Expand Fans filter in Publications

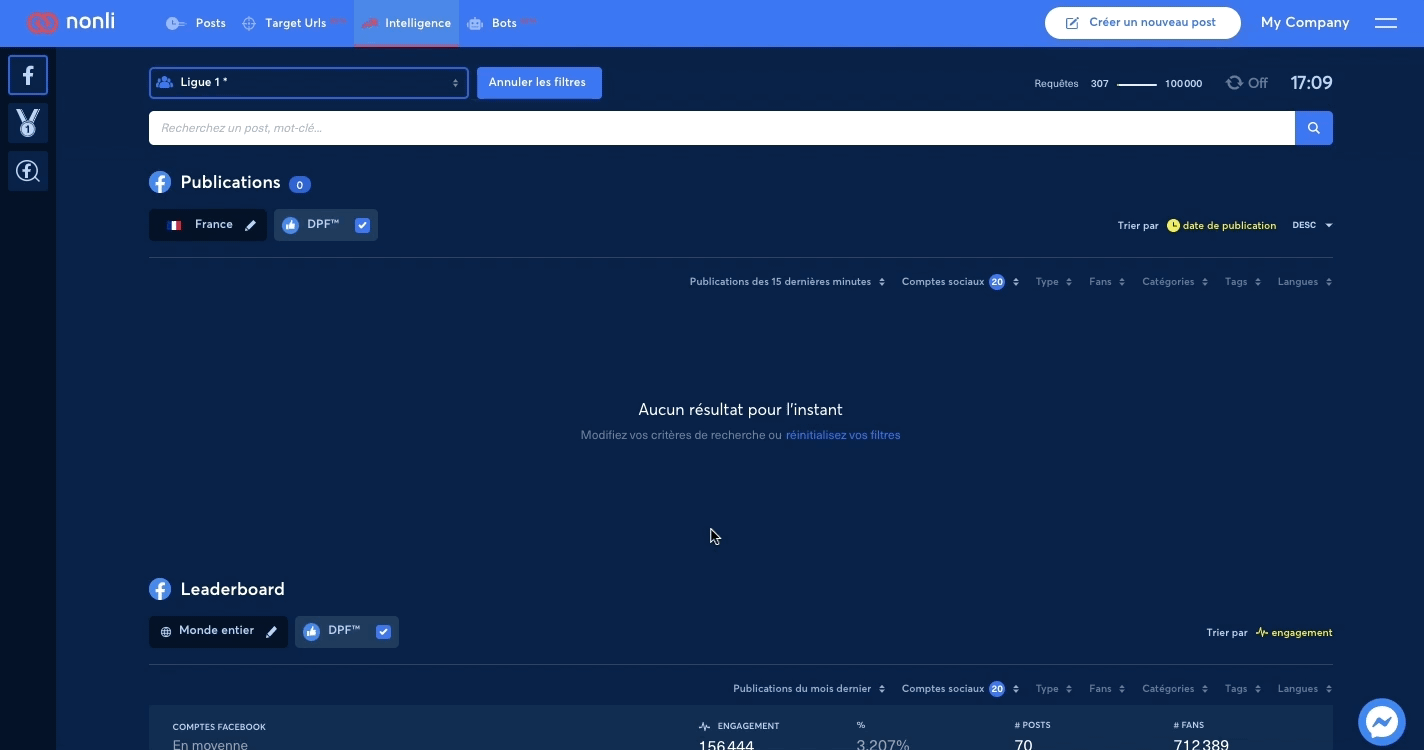(x=1106, y=282)
